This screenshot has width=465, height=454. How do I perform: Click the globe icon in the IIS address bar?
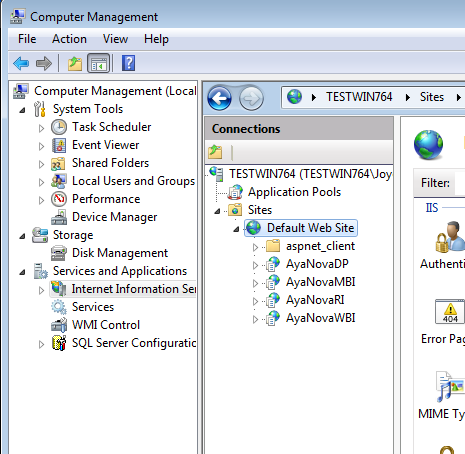[x=294, y=97]
